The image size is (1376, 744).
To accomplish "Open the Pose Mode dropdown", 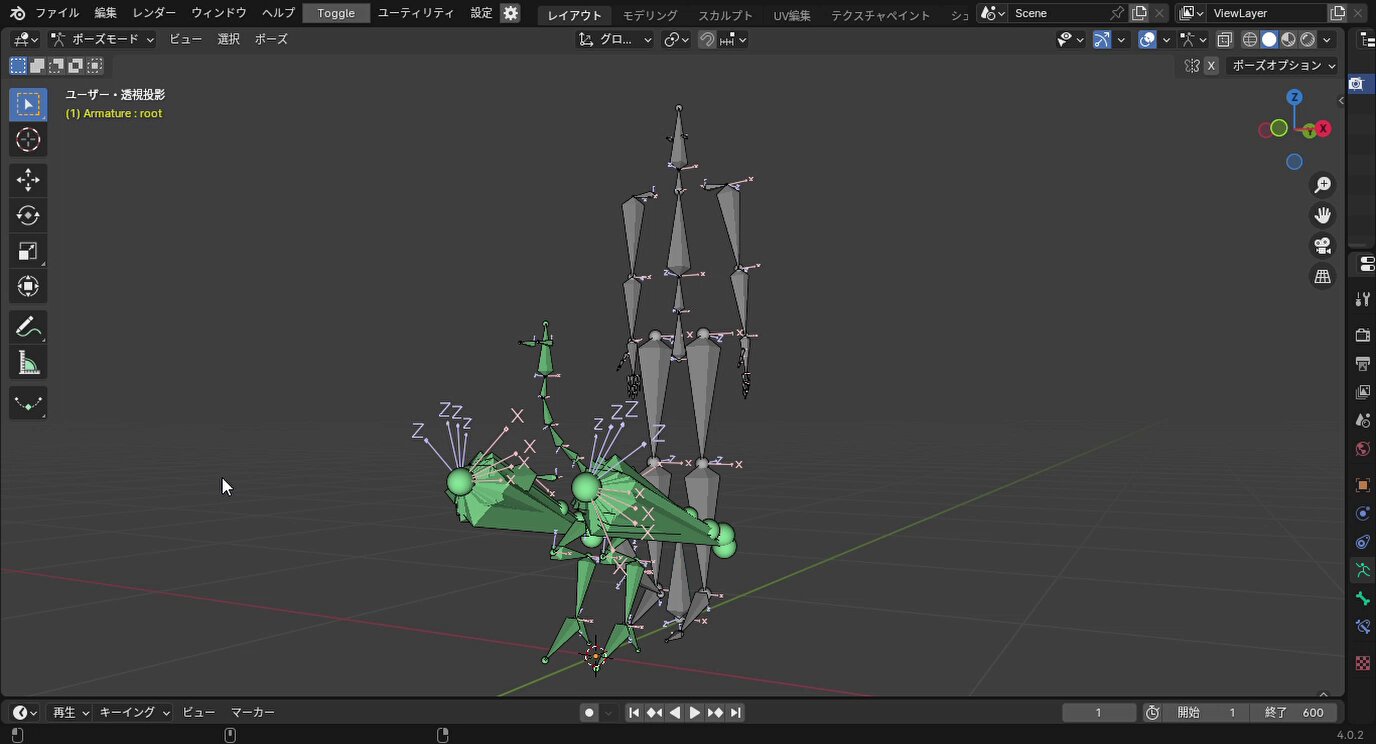I will [103, 40].
